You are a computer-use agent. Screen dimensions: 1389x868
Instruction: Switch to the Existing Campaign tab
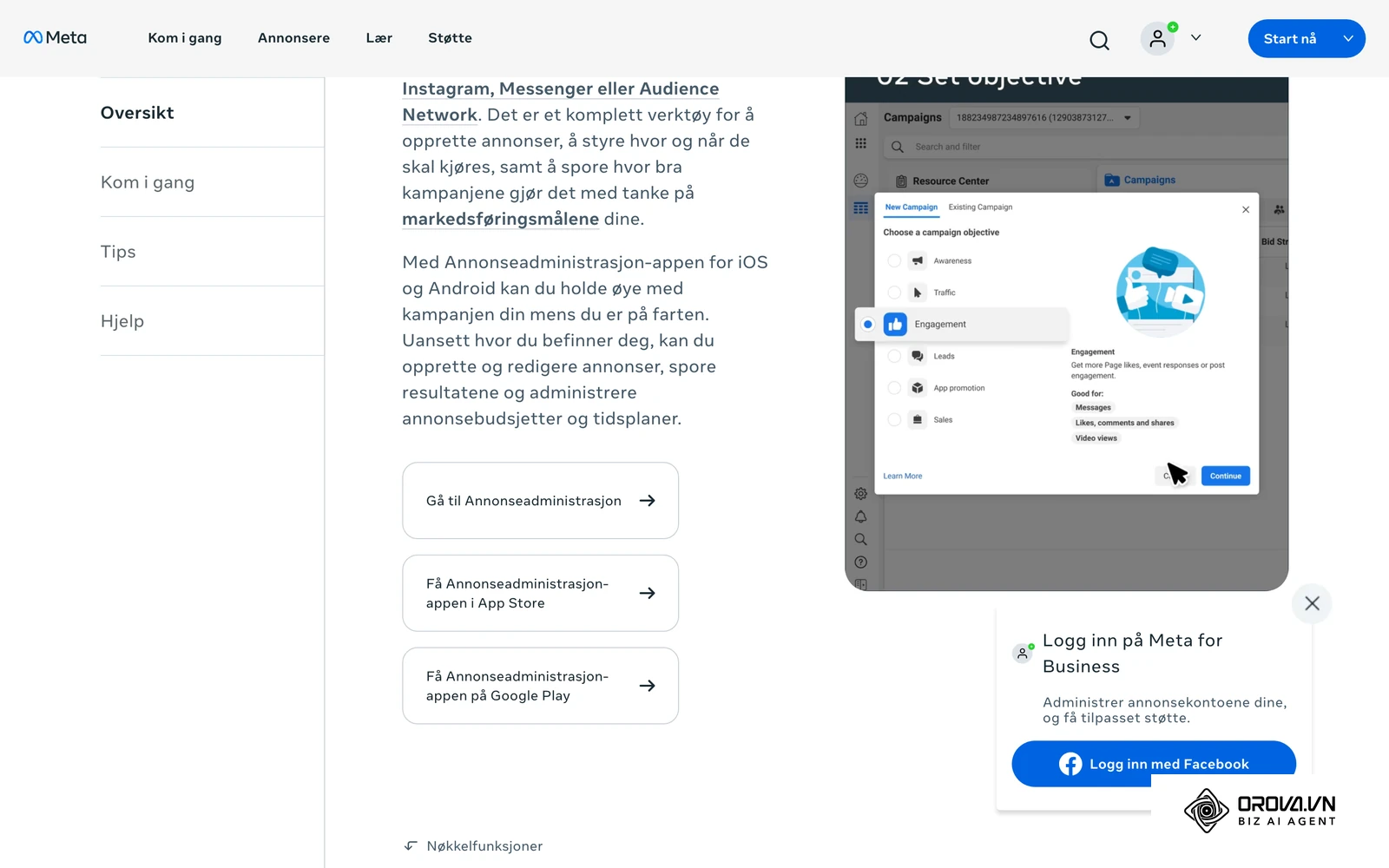coord(980,207)
